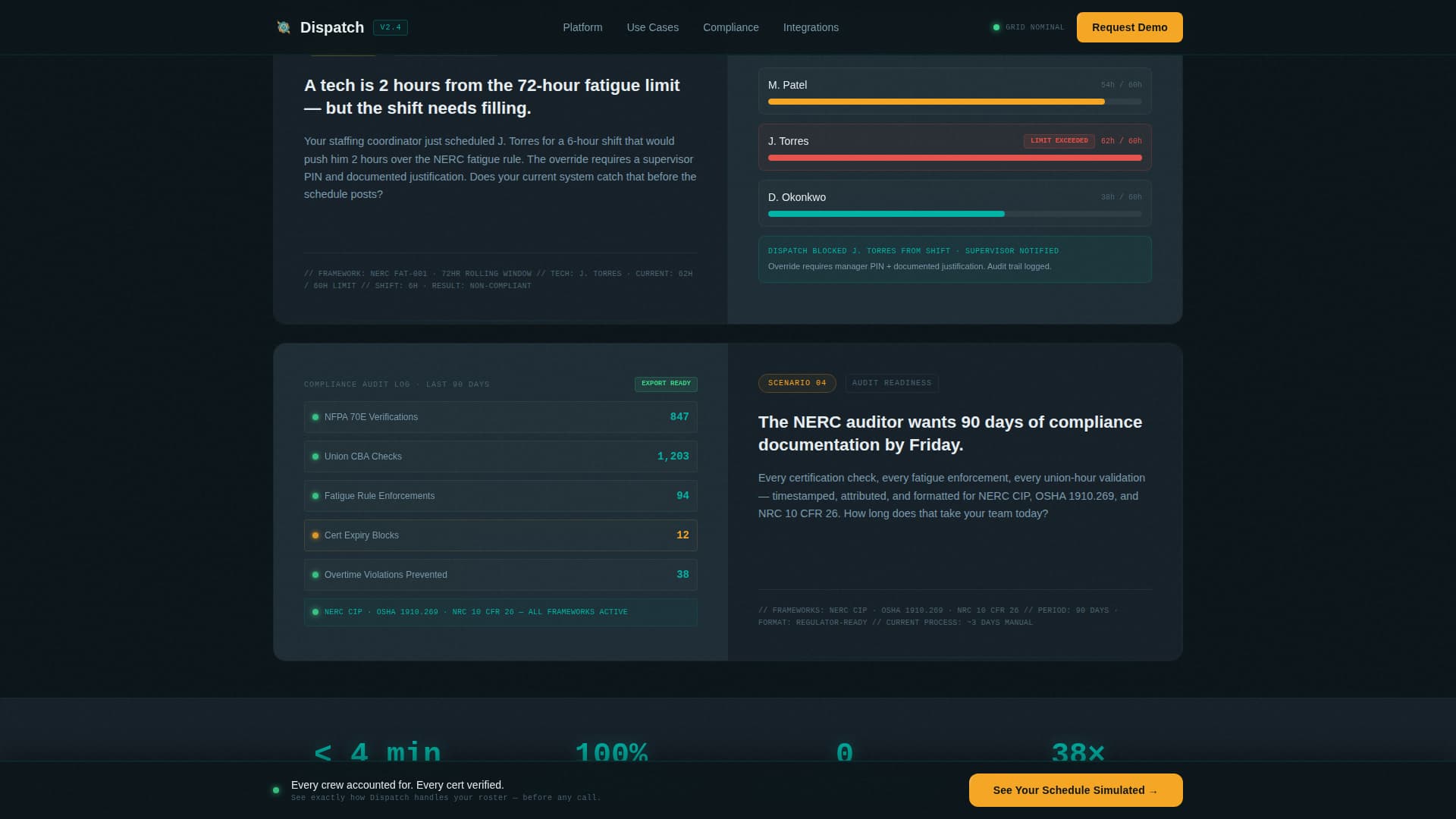
Task: Click the AUDIT READINESS tag
Action: pos(892,383)
